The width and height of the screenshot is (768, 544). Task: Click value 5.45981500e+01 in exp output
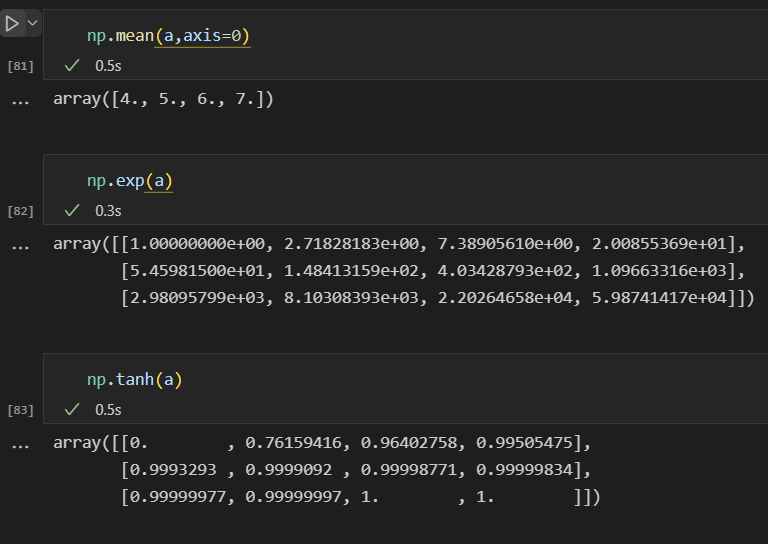tap(197, 270)
